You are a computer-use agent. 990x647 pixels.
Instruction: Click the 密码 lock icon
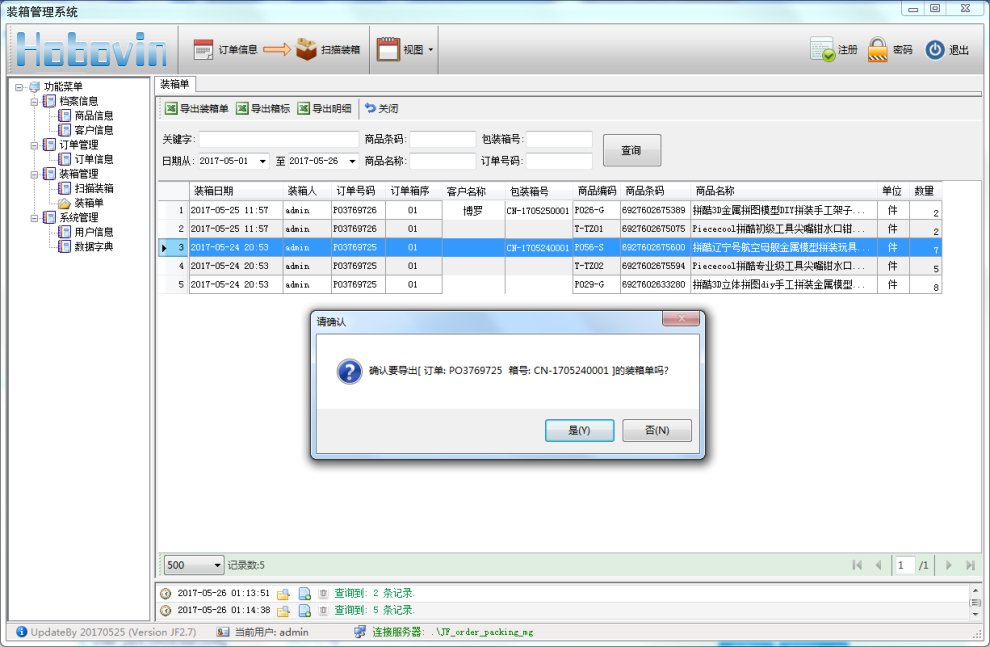coord(878,50)
